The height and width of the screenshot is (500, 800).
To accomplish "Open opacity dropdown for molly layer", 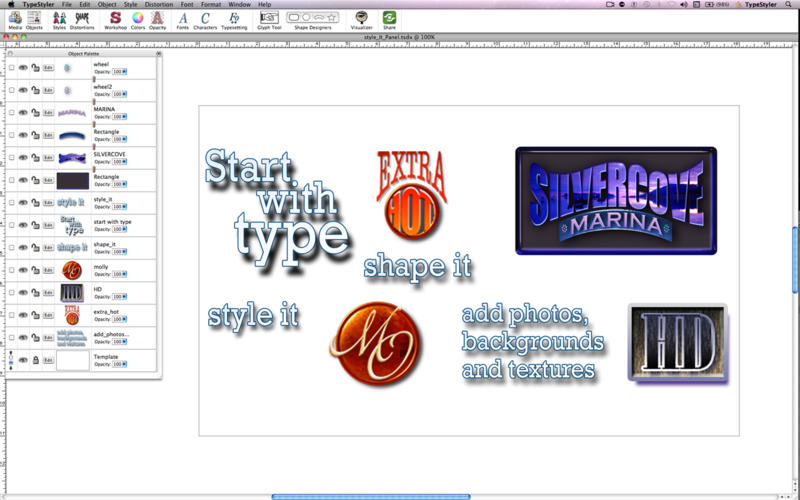I will [123, 274].
